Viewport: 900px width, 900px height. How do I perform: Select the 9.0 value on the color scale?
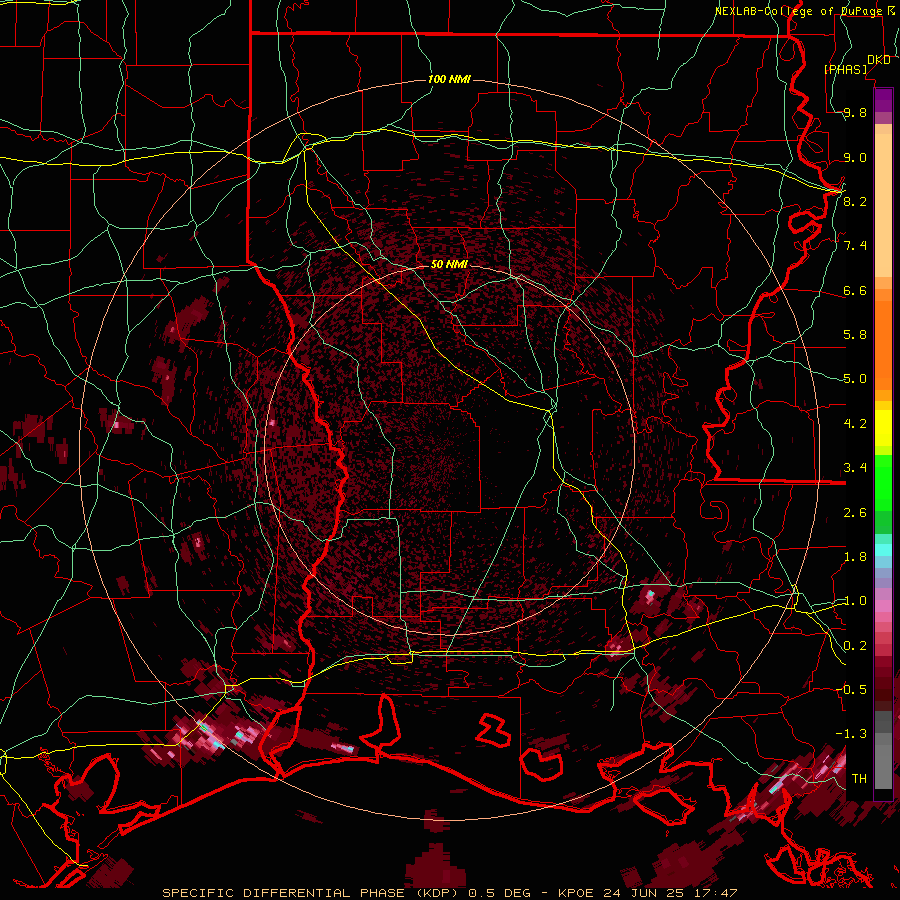(x=855, y=157)
